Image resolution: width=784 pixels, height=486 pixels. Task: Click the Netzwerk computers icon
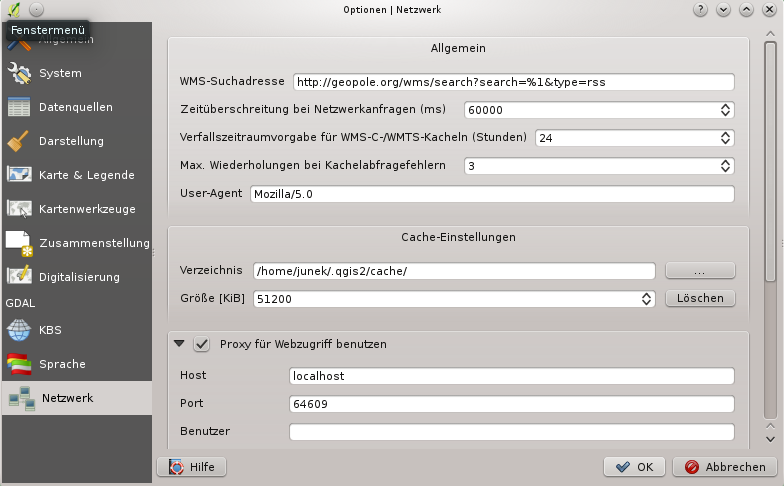[x=22, y=398]
